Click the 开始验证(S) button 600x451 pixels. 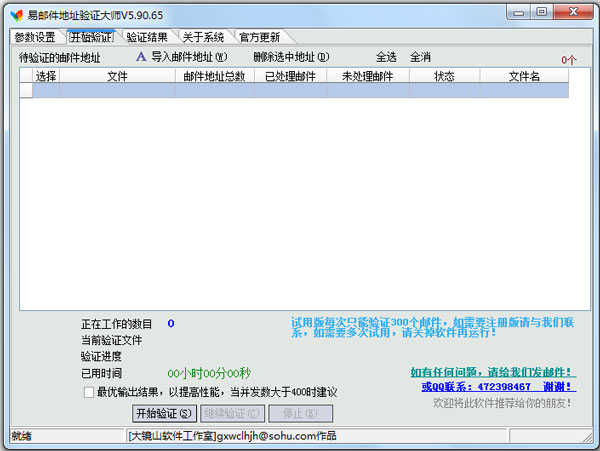pyautogui.click(x=165, y=414)
